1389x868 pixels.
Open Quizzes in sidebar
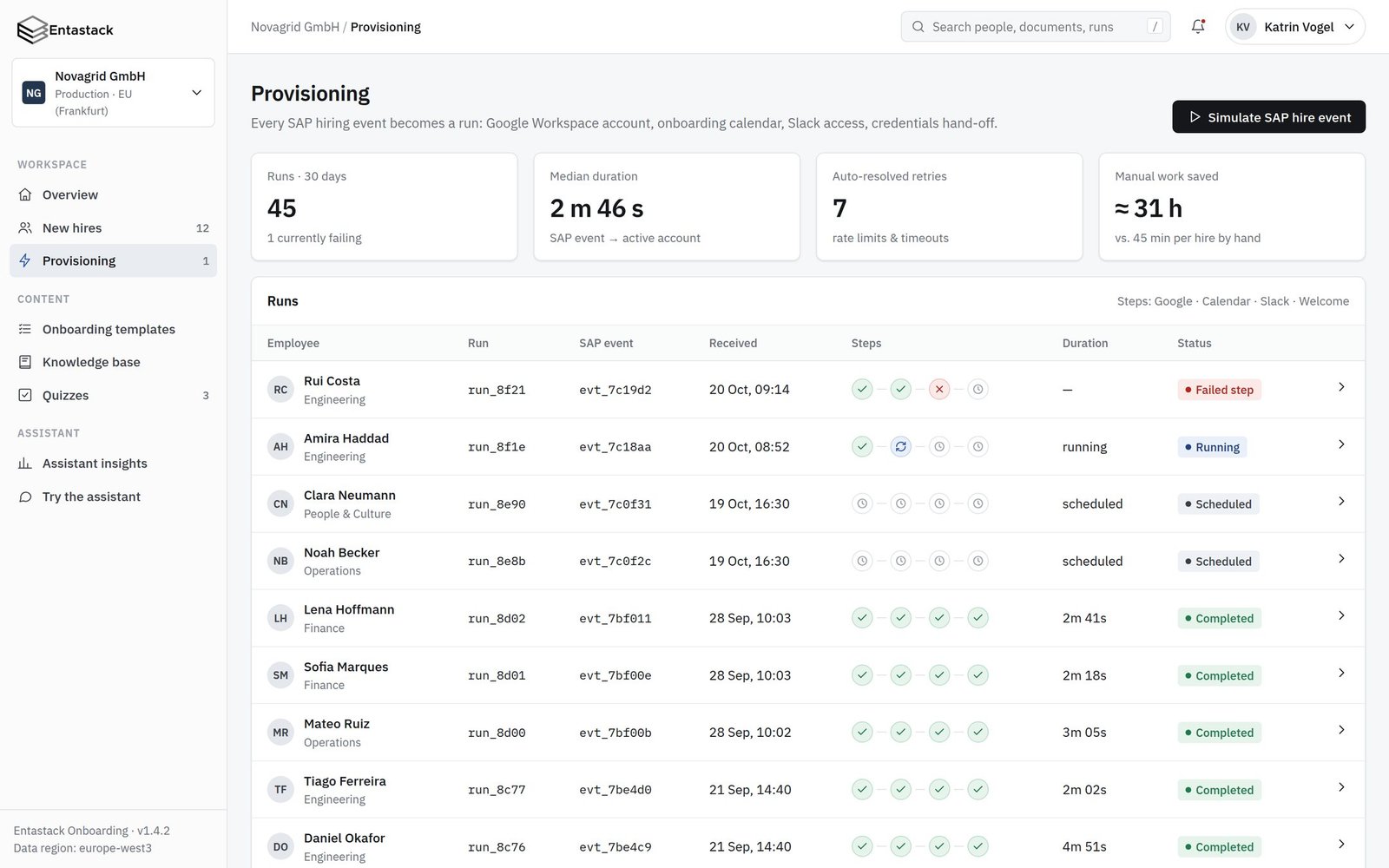113,395
